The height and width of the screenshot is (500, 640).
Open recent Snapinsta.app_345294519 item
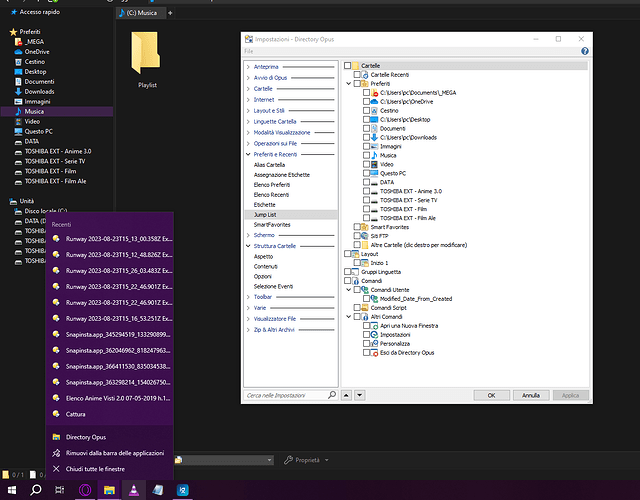pos(109,335)
